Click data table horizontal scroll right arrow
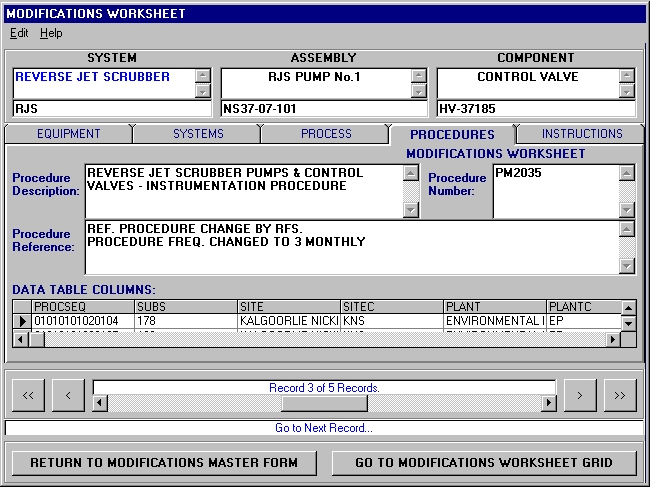 tap(613, 339)
